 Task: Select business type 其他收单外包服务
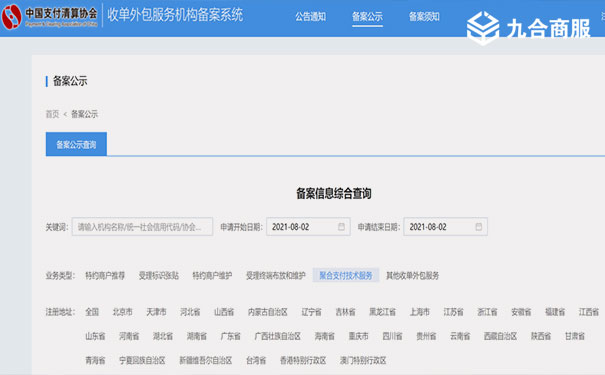click(412, 275)
